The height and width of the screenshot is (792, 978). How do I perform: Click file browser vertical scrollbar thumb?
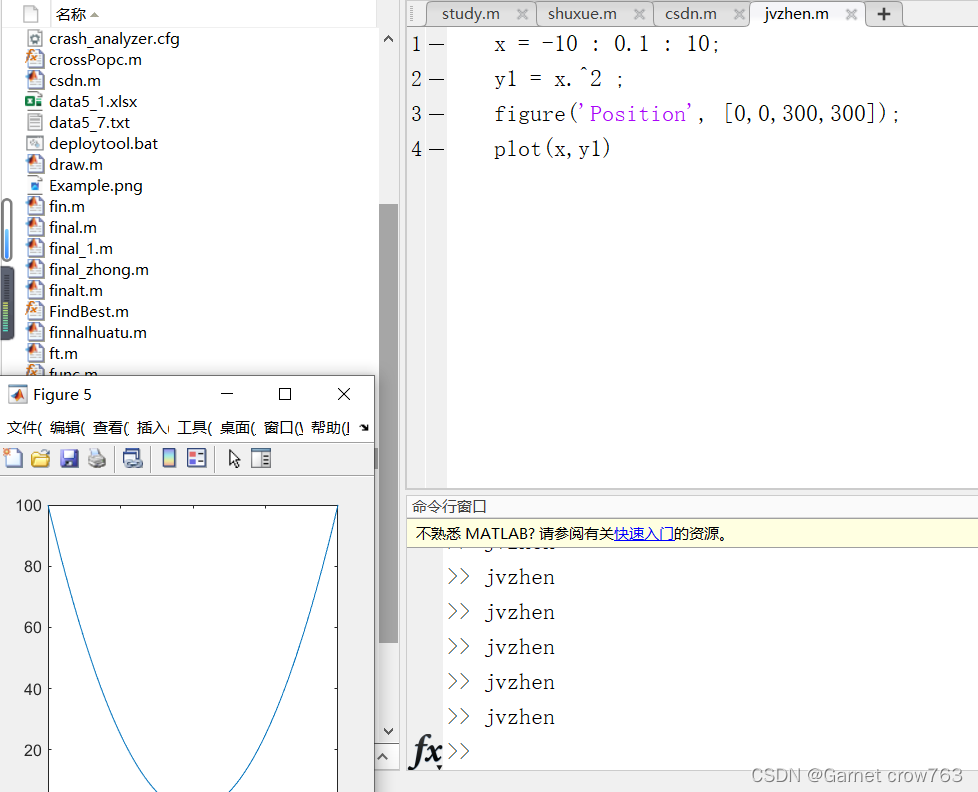(388, 423)
